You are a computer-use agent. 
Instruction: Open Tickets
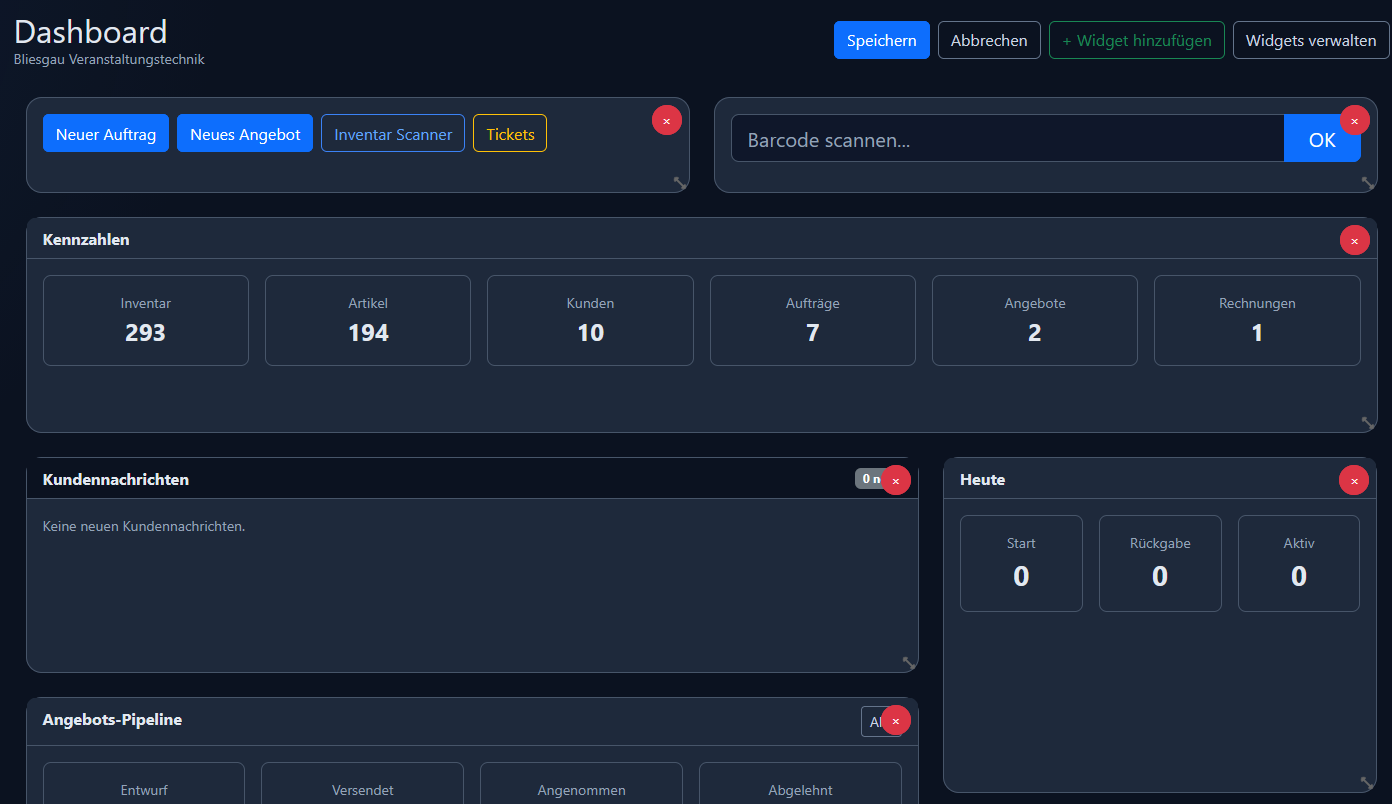(510, 134)
